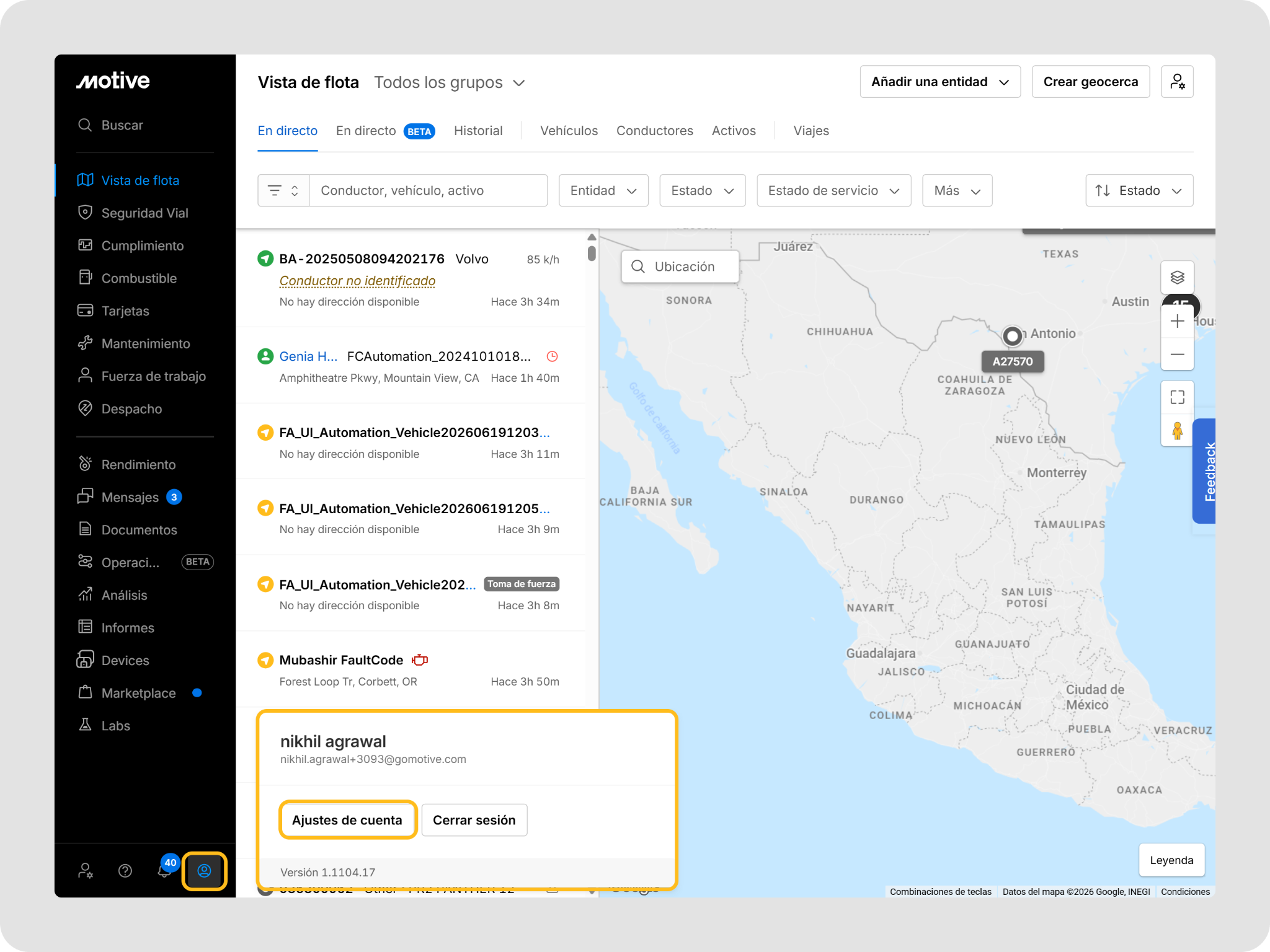Click the vehicle list scrollbar thumb

[x=592, y=253]
